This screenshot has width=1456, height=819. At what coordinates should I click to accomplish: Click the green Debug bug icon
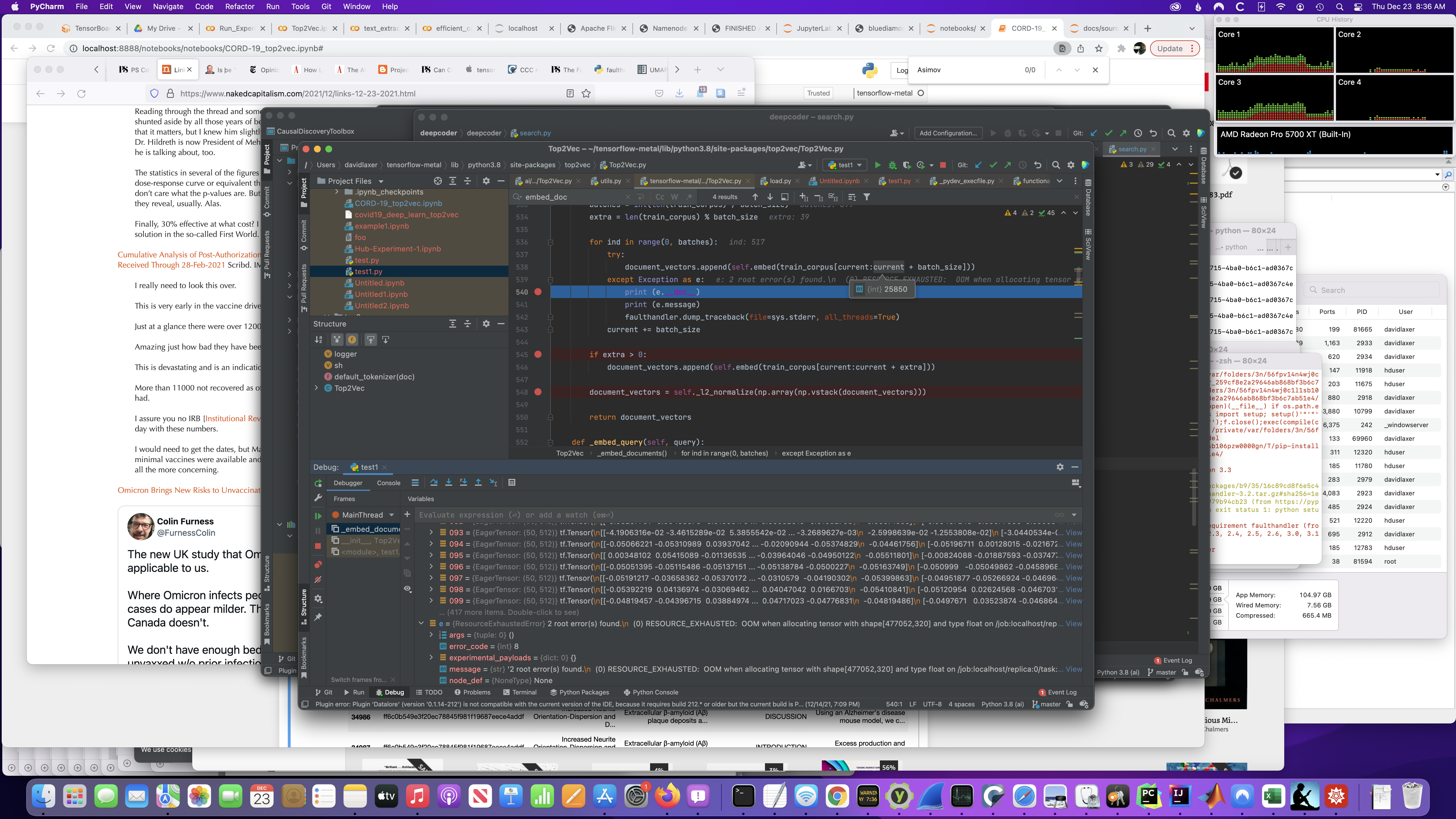tap(892, 165)
